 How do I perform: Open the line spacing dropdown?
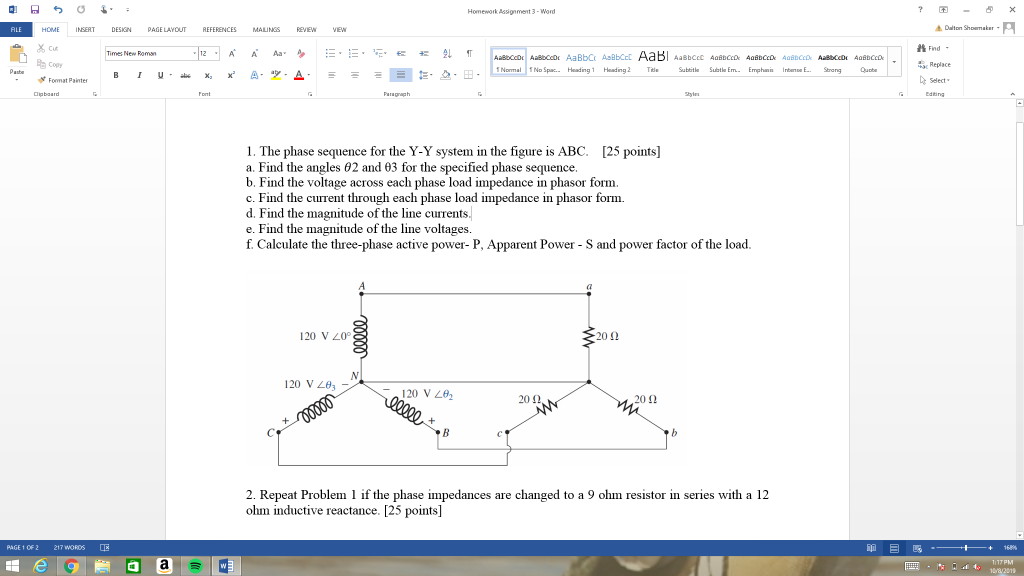424,74
